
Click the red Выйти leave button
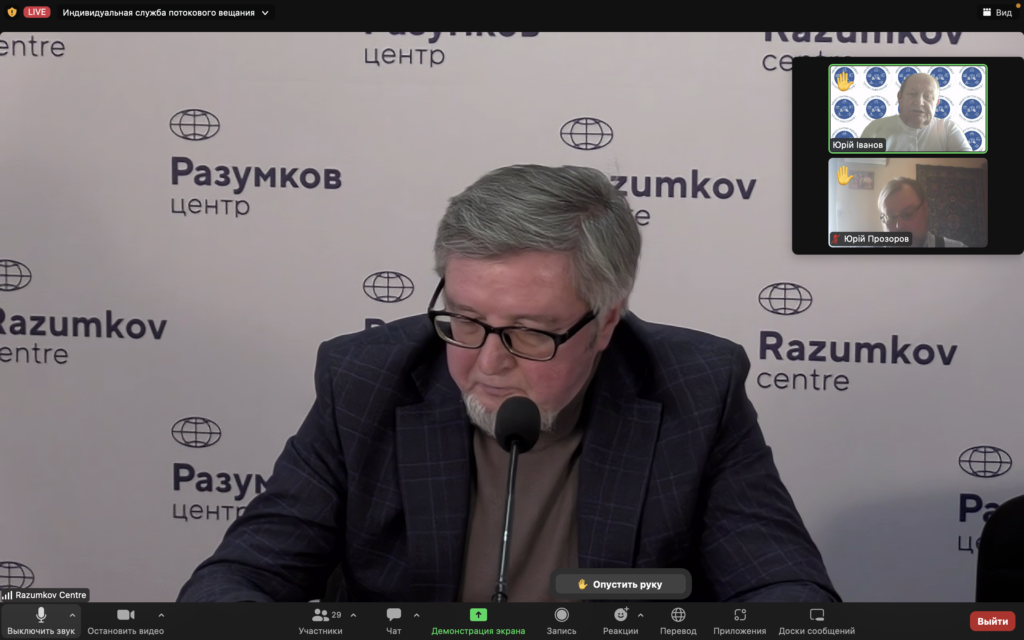(x=993, y=621)
